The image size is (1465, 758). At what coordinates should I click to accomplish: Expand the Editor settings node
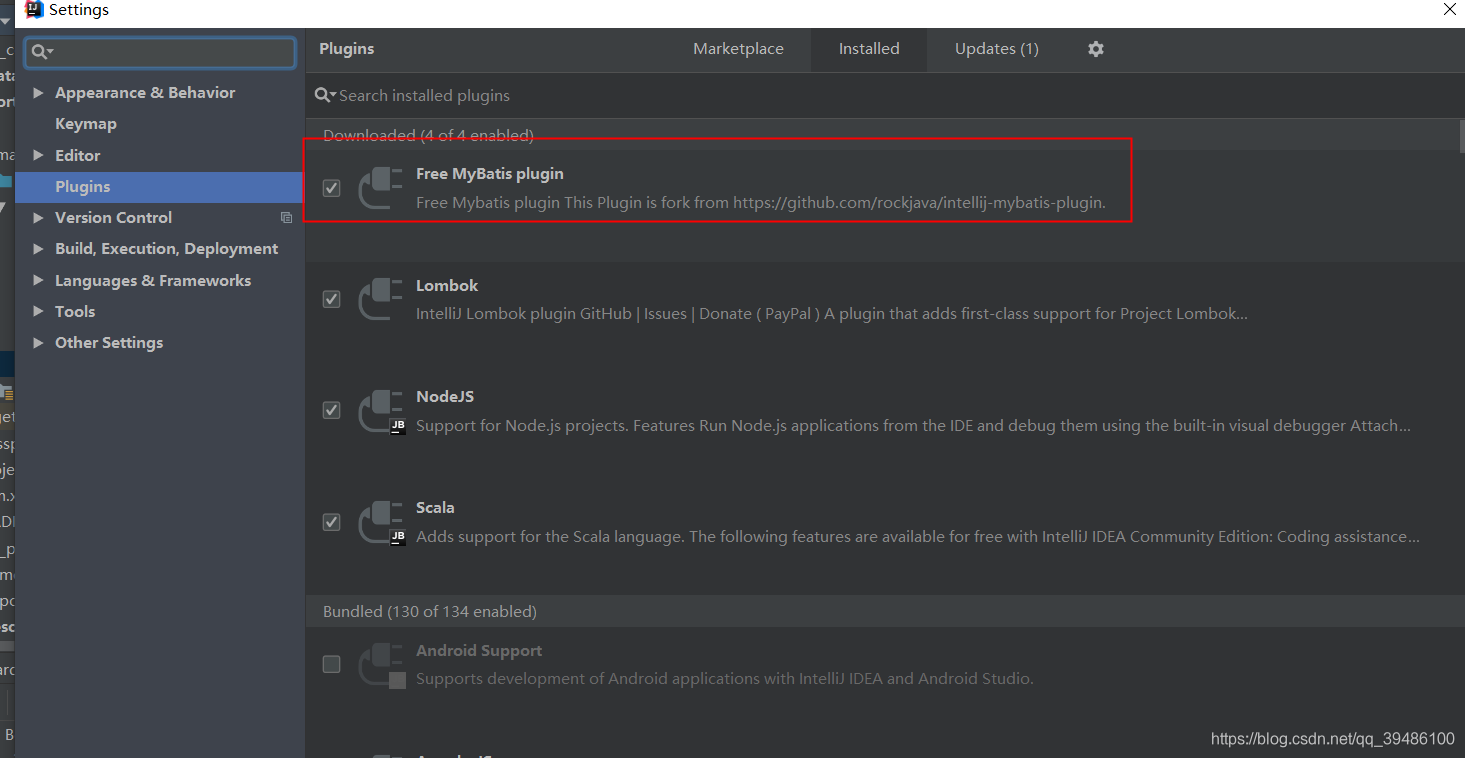(x=38, y=155)
